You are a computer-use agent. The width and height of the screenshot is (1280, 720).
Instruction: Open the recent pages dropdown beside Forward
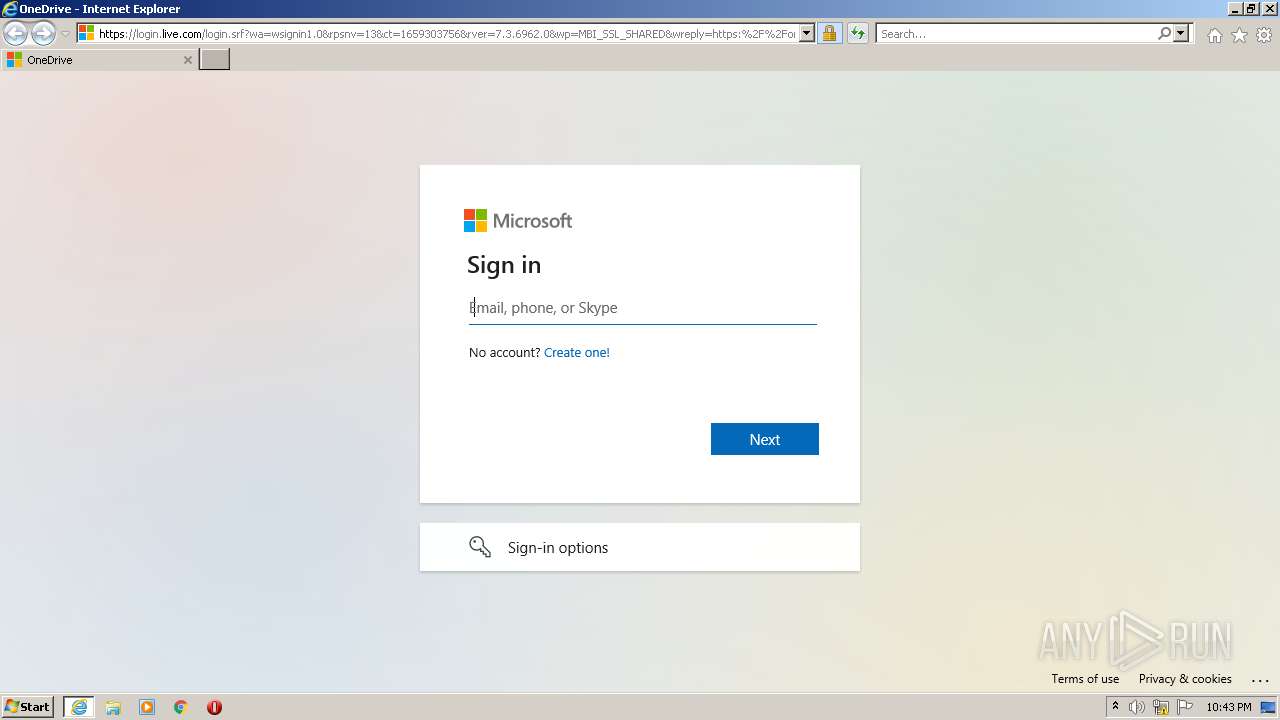pos(65,34)
